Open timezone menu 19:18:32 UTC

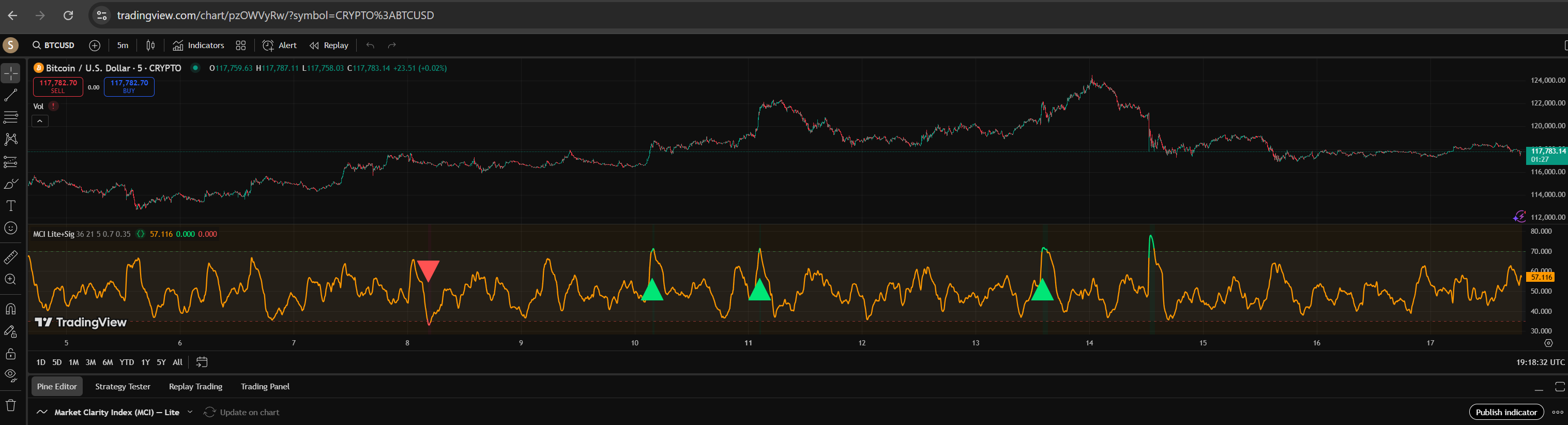pyautogui.click(x=1540, y=362)
